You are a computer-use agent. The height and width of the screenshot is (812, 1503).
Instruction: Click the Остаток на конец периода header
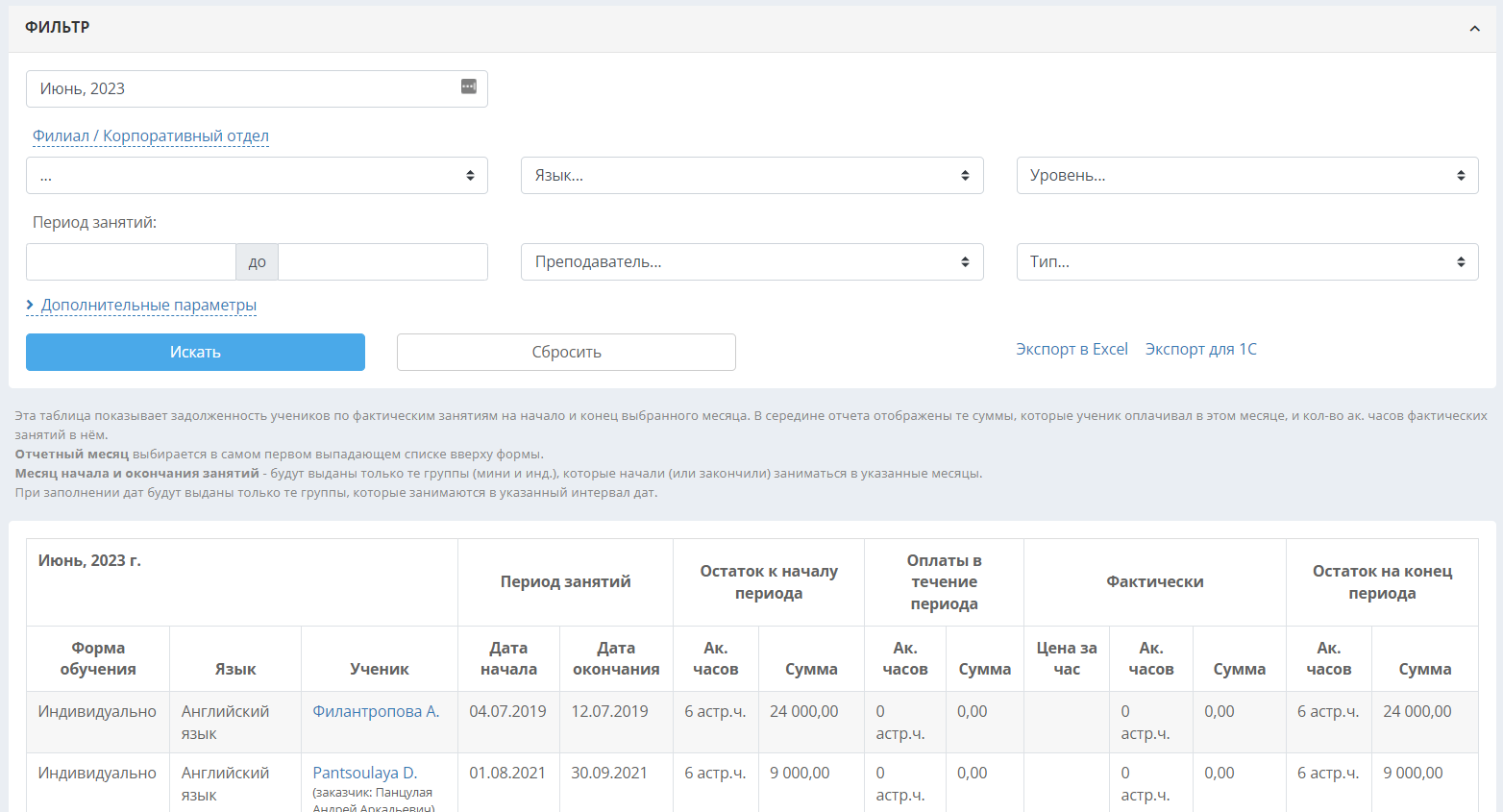coord(1382,582)
